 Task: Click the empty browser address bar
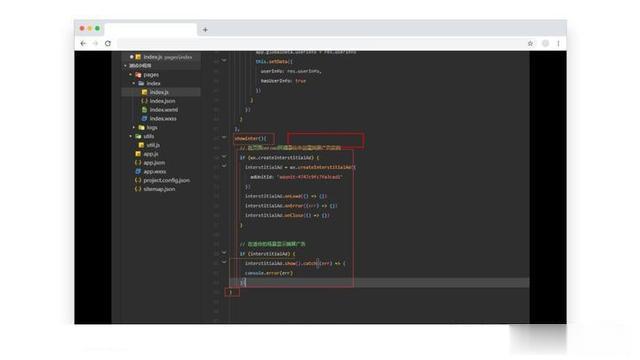pos(320,43)
